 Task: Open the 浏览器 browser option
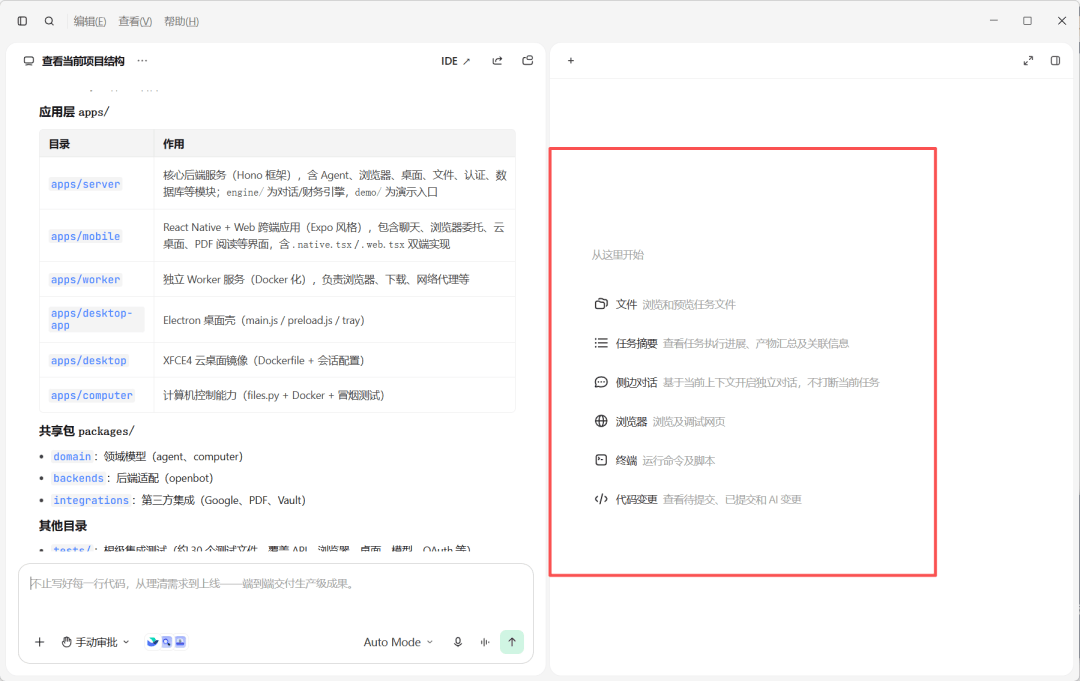tap(659, 421)
